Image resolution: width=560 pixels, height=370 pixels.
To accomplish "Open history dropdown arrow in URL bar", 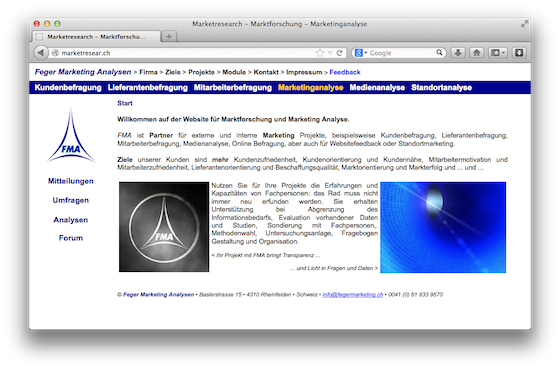I will [330, 53].
